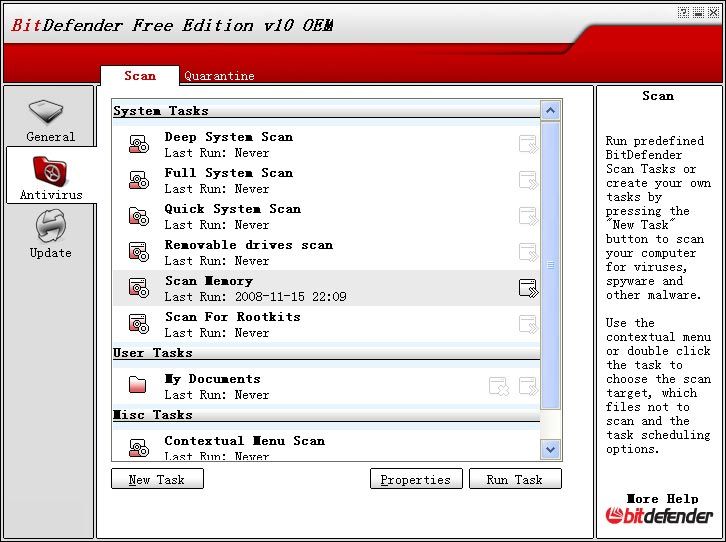The image size is (726, 542).
Task: Click the User Tasks group header
Action: point(326,353)
